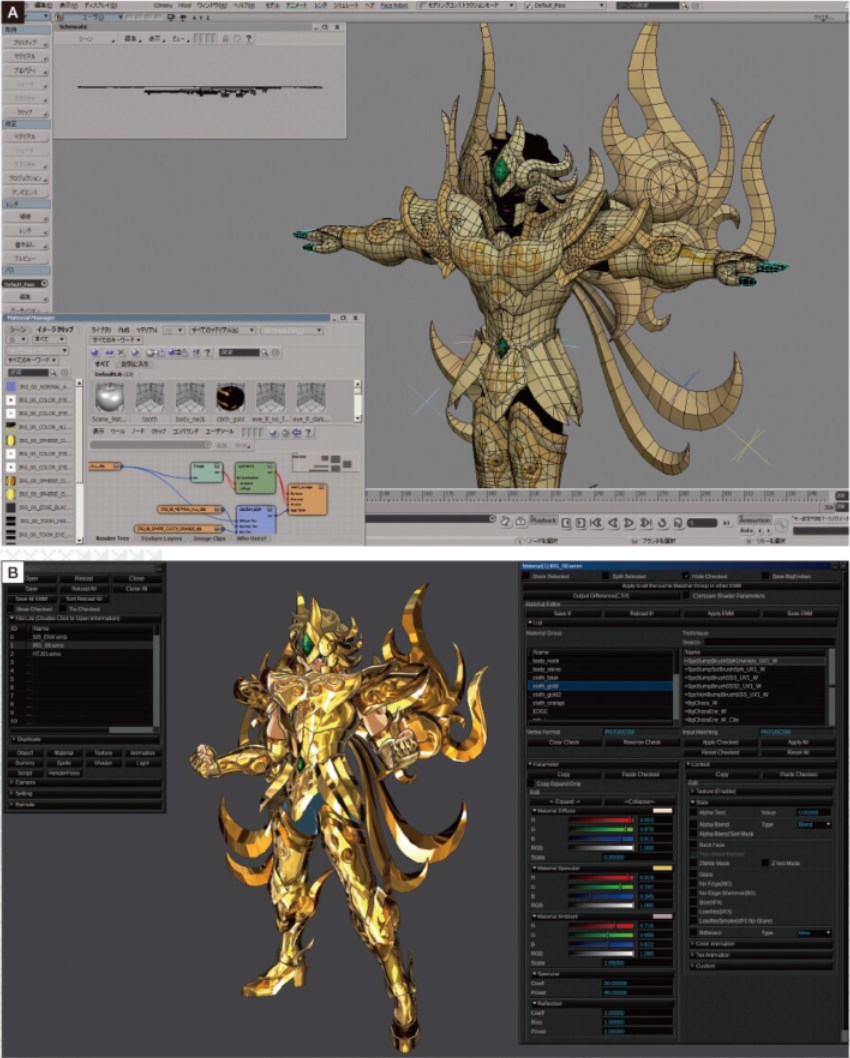The height and width of the screenshot is (1058, 850).
Task: Click the lock icon in Schematic window toolbar
Action: pyautogui.click(x=226, y=39)
